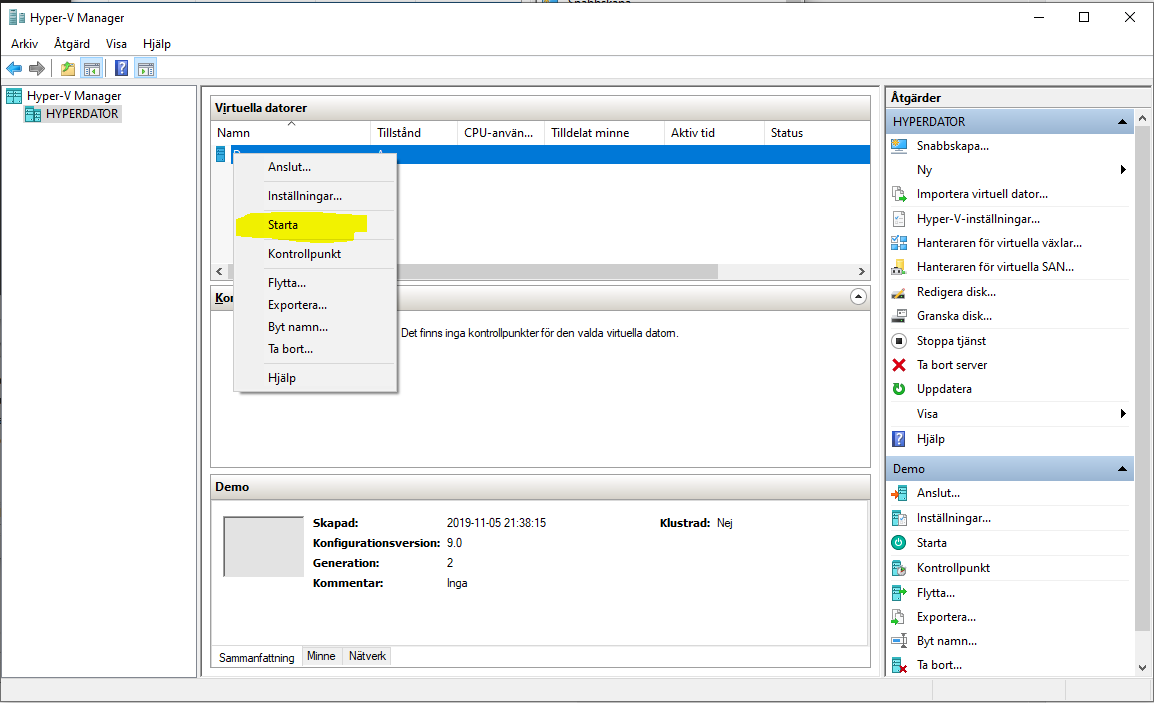Choose Flytta... in the context menu
The width and height of the screenshot is (1154, 703).
click(x=315, y=283)
